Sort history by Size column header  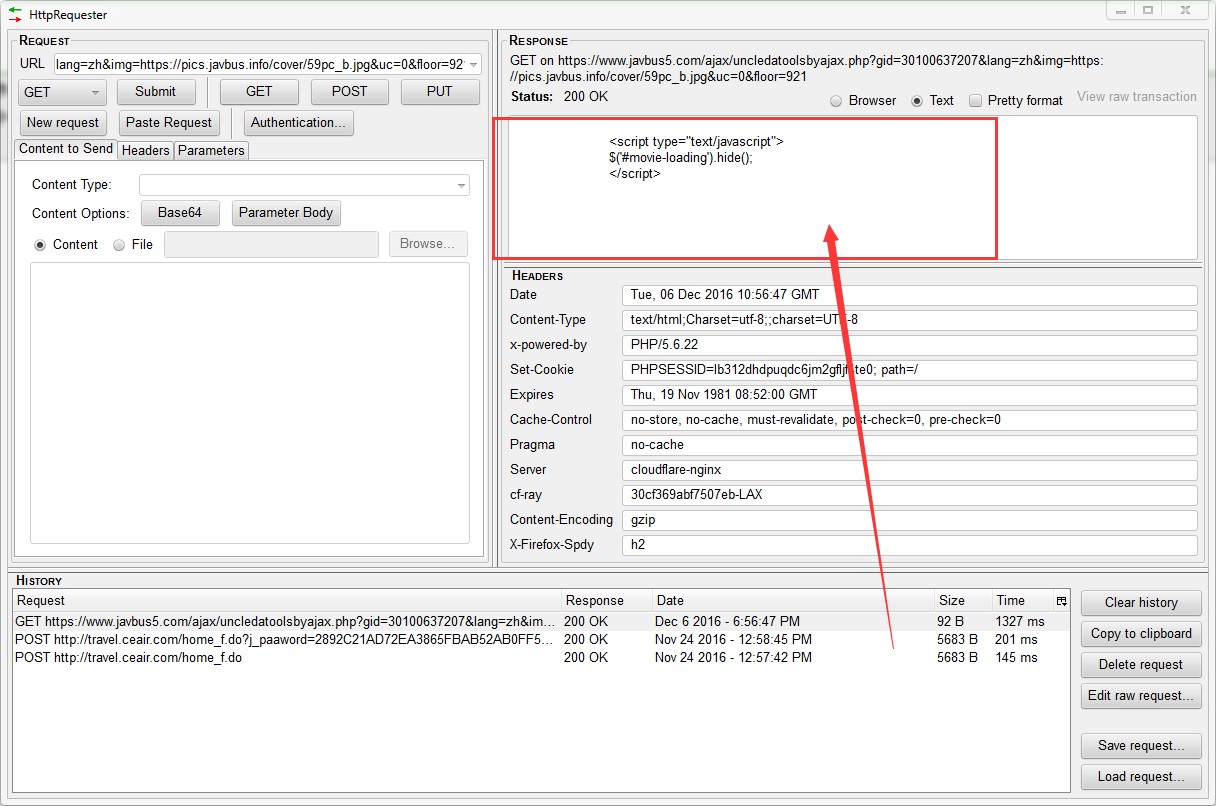coord(963,601)
